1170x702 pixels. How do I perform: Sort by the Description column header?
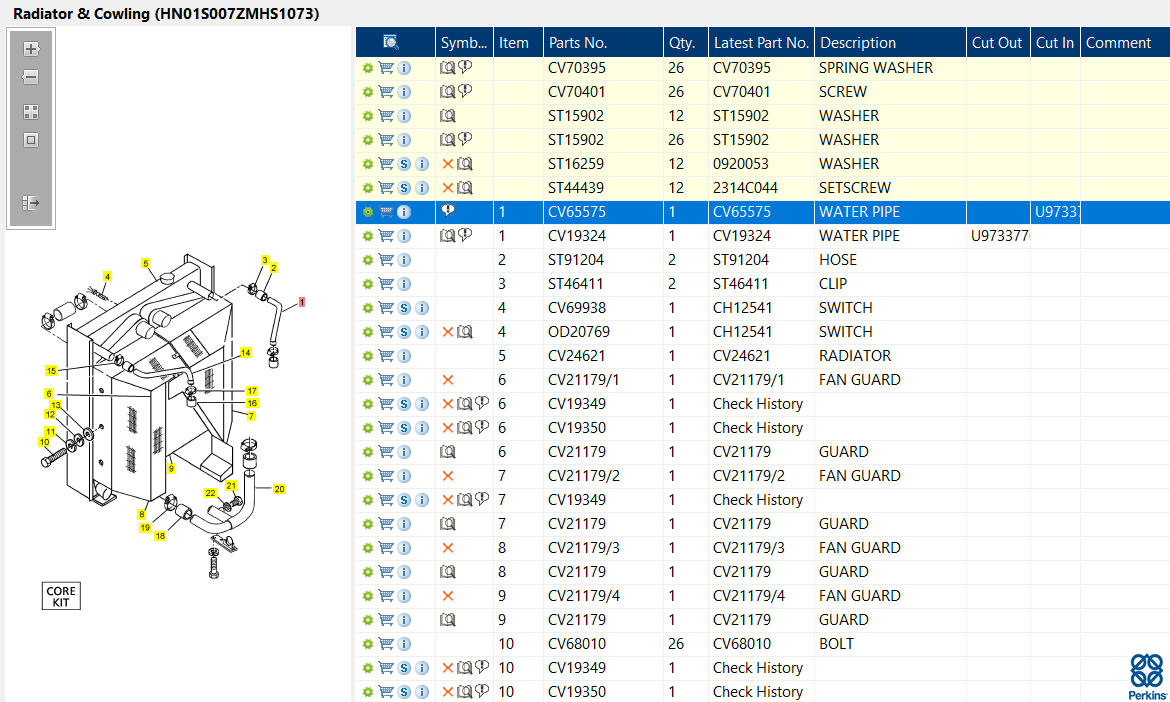(x=857, y=43)
